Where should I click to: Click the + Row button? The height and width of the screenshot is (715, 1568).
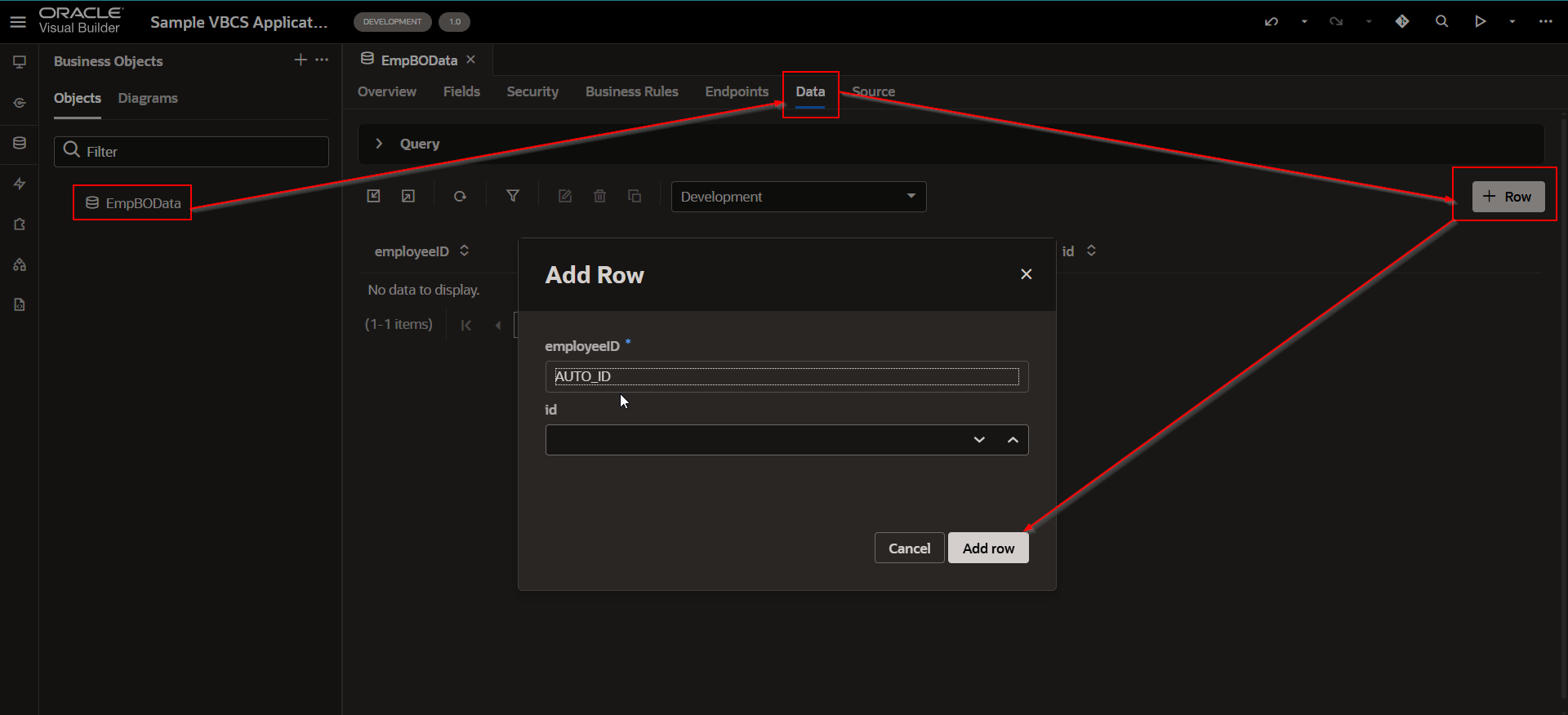[1508, 197]
